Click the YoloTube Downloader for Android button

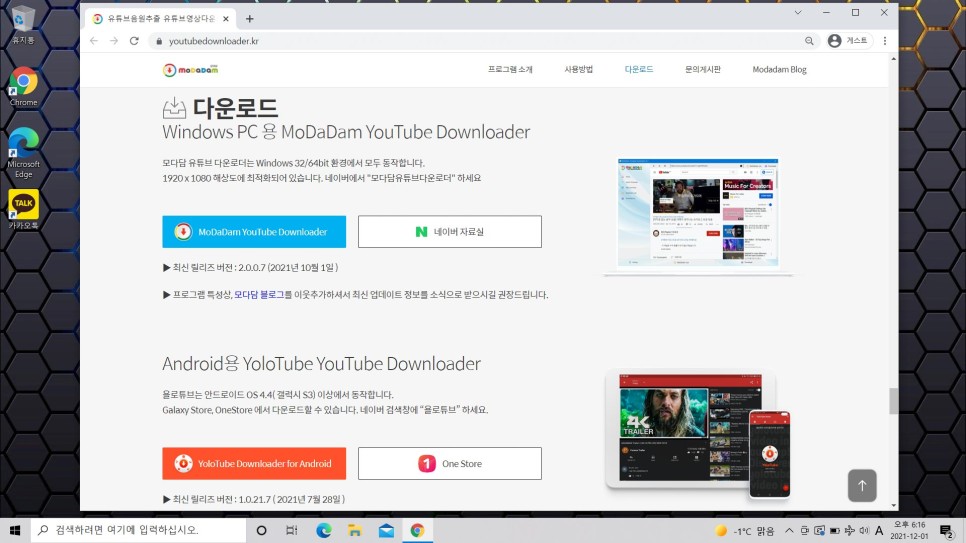[254, 463]
